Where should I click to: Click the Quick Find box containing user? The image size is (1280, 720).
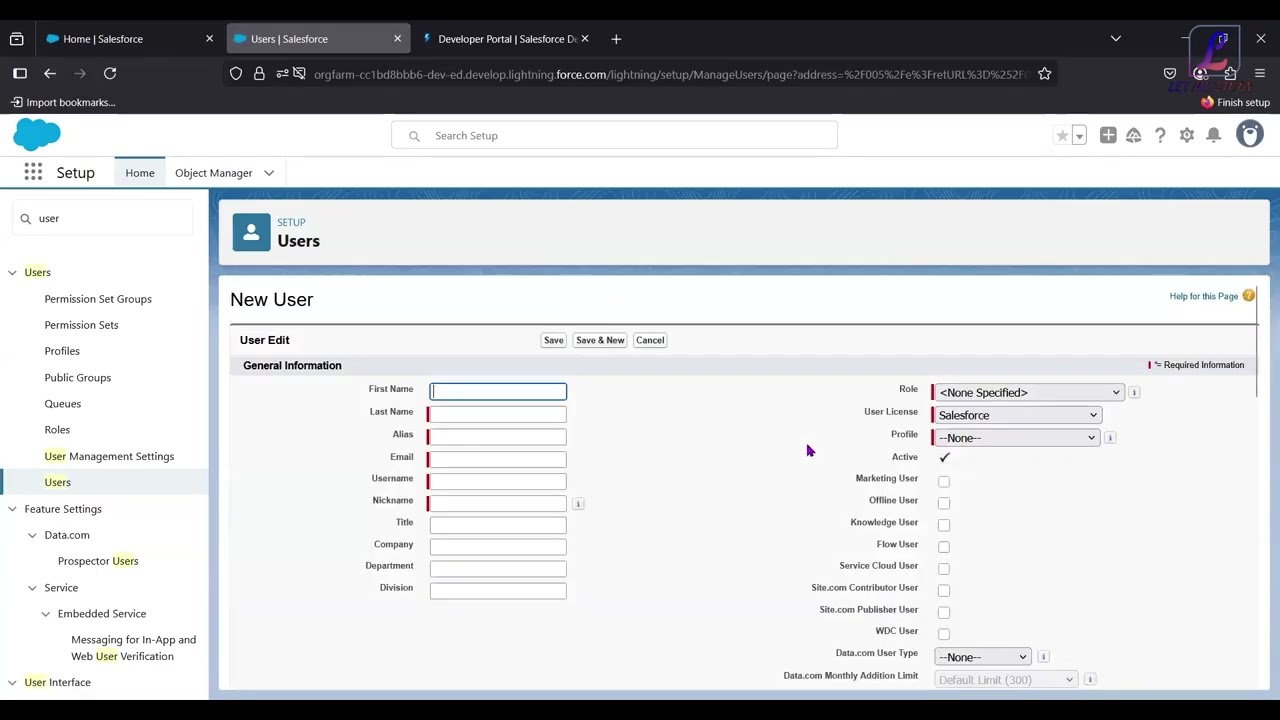tap(103, 218)
